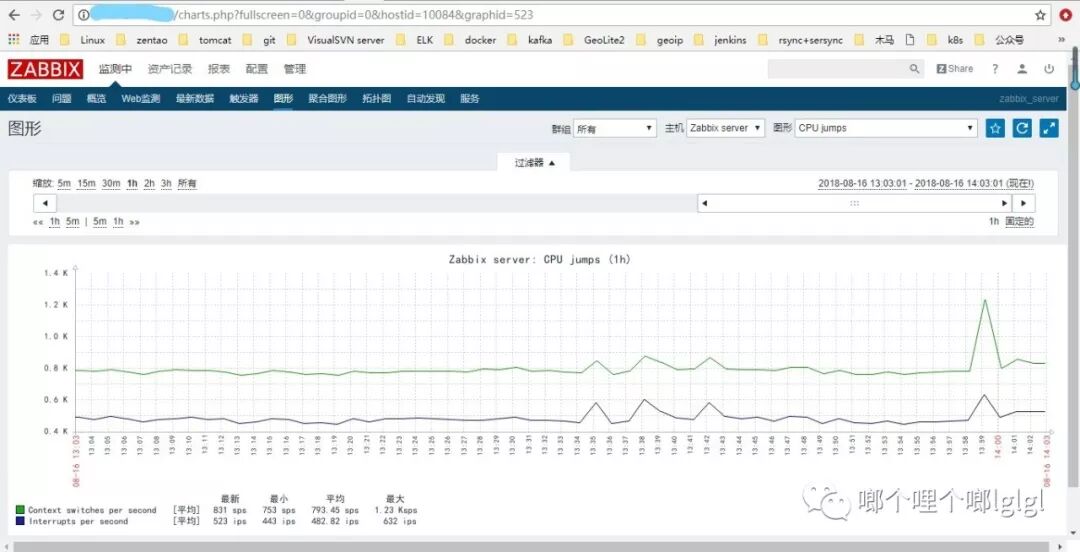
Task: Open the 资产记录 main menu
Action: tap(169, 69)
